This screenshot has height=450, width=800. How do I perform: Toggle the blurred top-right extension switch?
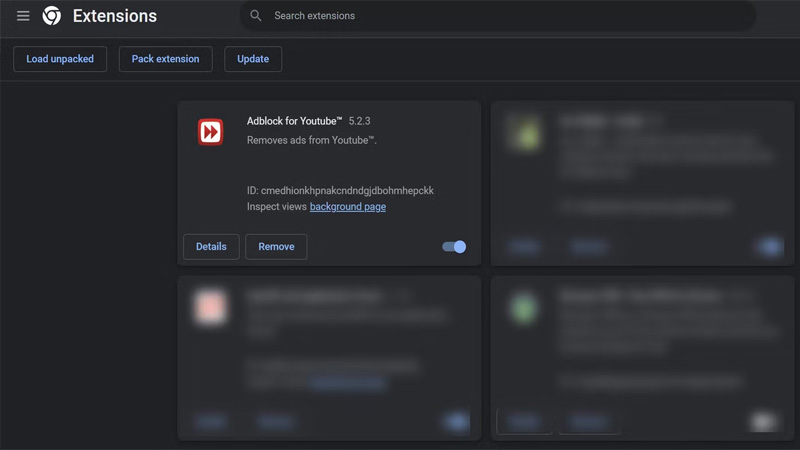click(767, 247)
